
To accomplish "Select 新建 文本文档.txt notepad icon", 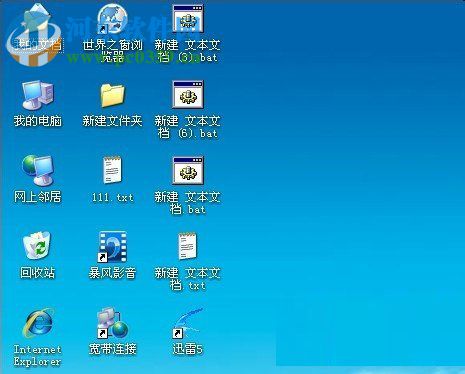I will click(x=188, y=246).
